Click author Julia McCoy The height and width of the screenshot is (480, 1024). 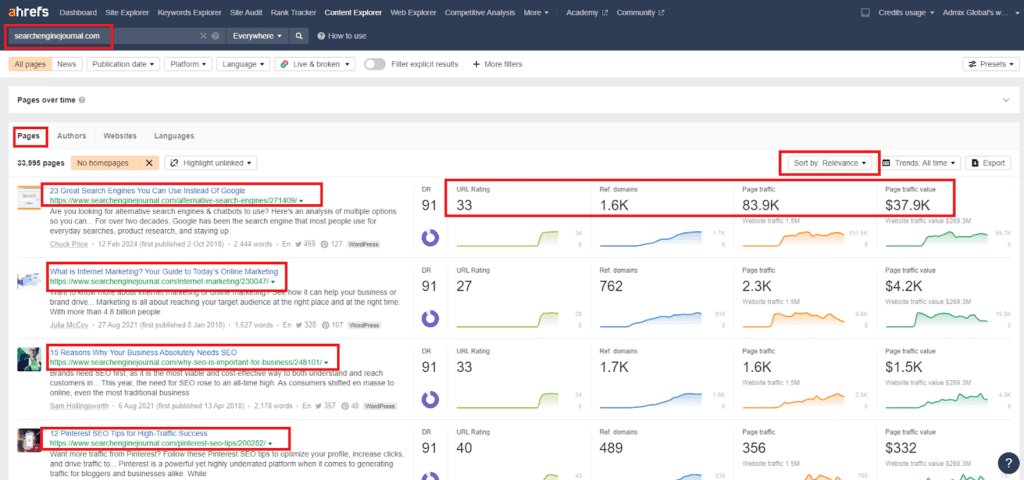point(68,325)
